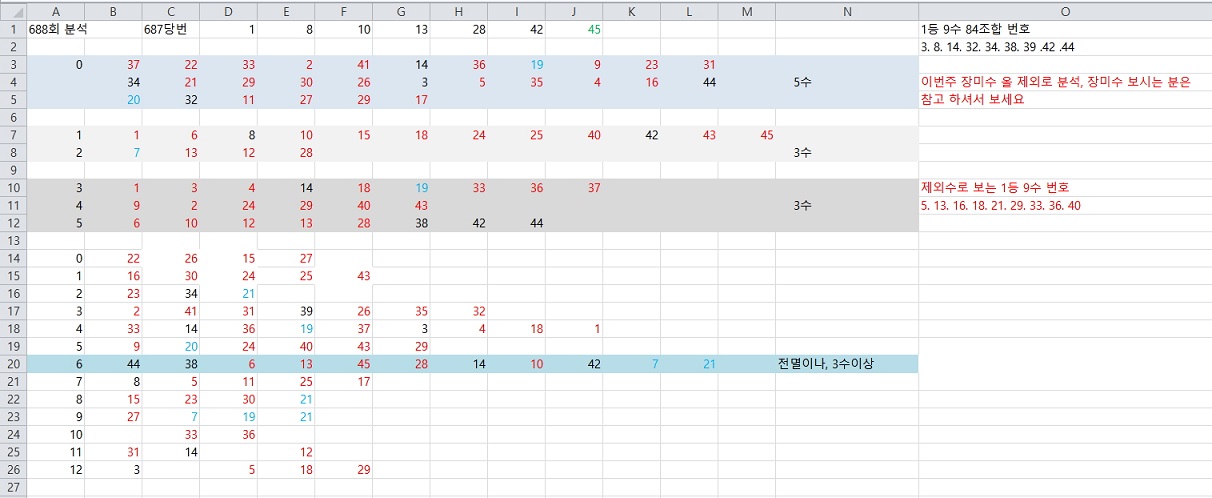Select the "3수" cell in row 8
Image resolution: width=1212 pixels, height=498 pixels.
tap(804, 152)
